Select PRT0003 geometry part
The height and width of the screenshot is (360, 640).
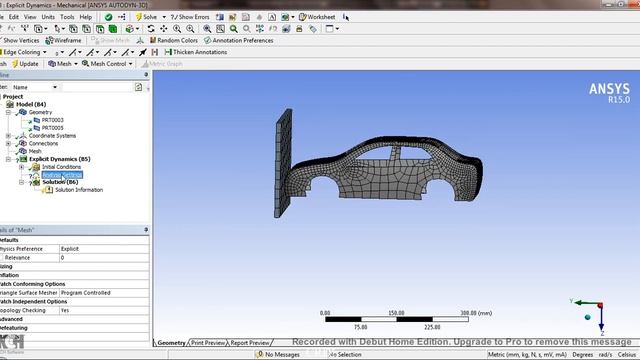pos(52,120)
